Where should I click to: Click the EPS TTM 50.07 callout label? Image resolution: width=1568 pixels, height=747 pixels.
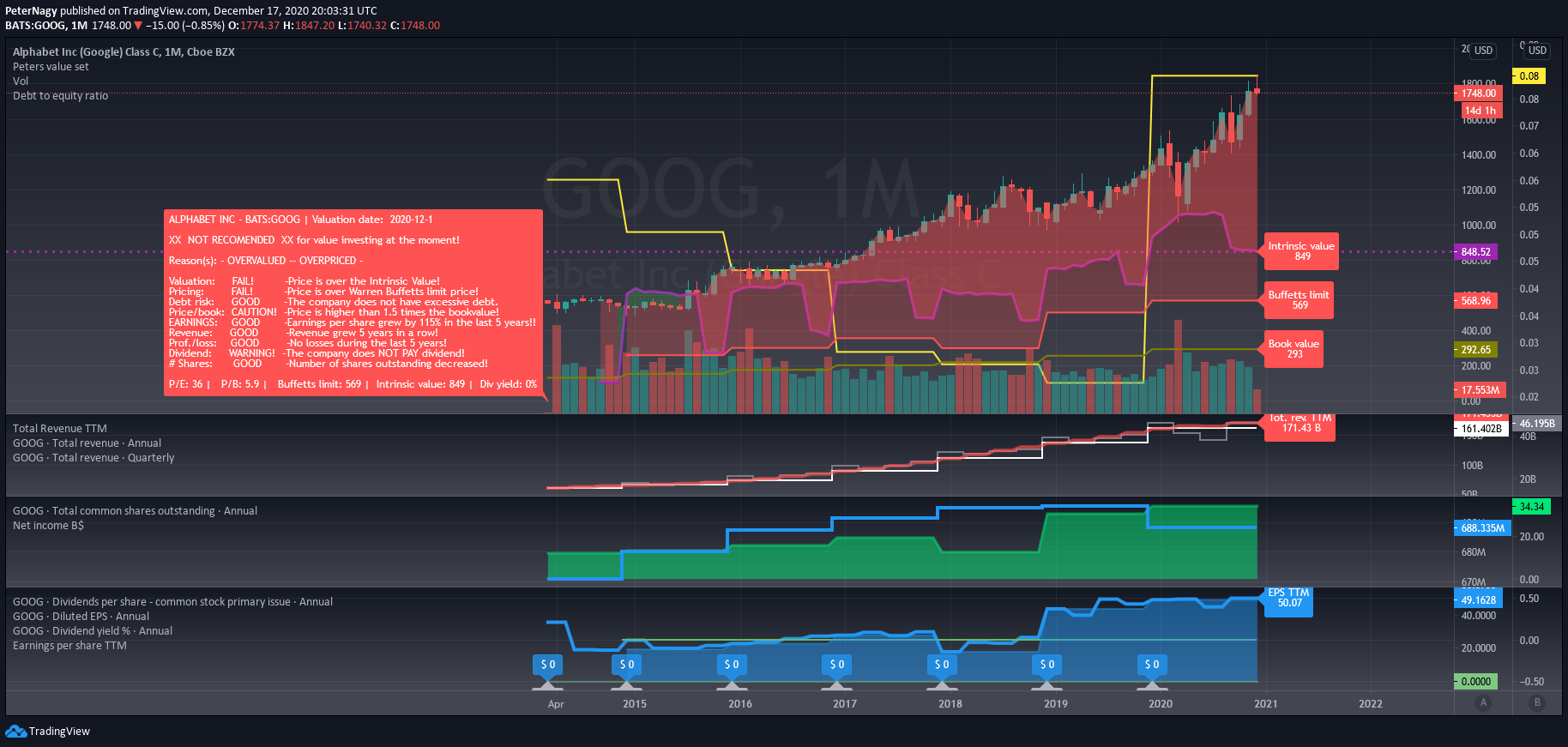1288,600
